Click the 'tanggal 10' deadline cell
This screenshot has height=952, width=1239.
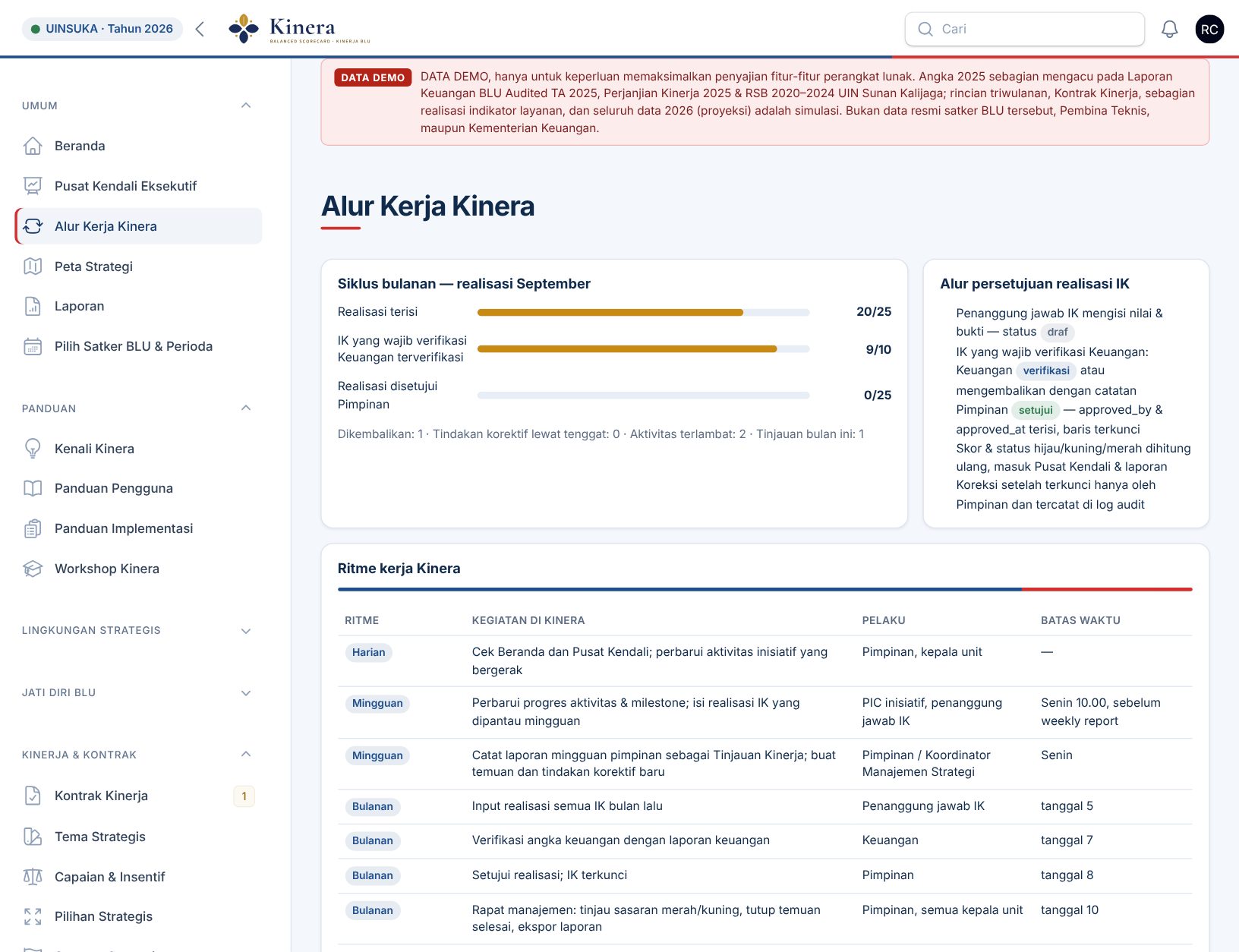tap(1070, 909)
